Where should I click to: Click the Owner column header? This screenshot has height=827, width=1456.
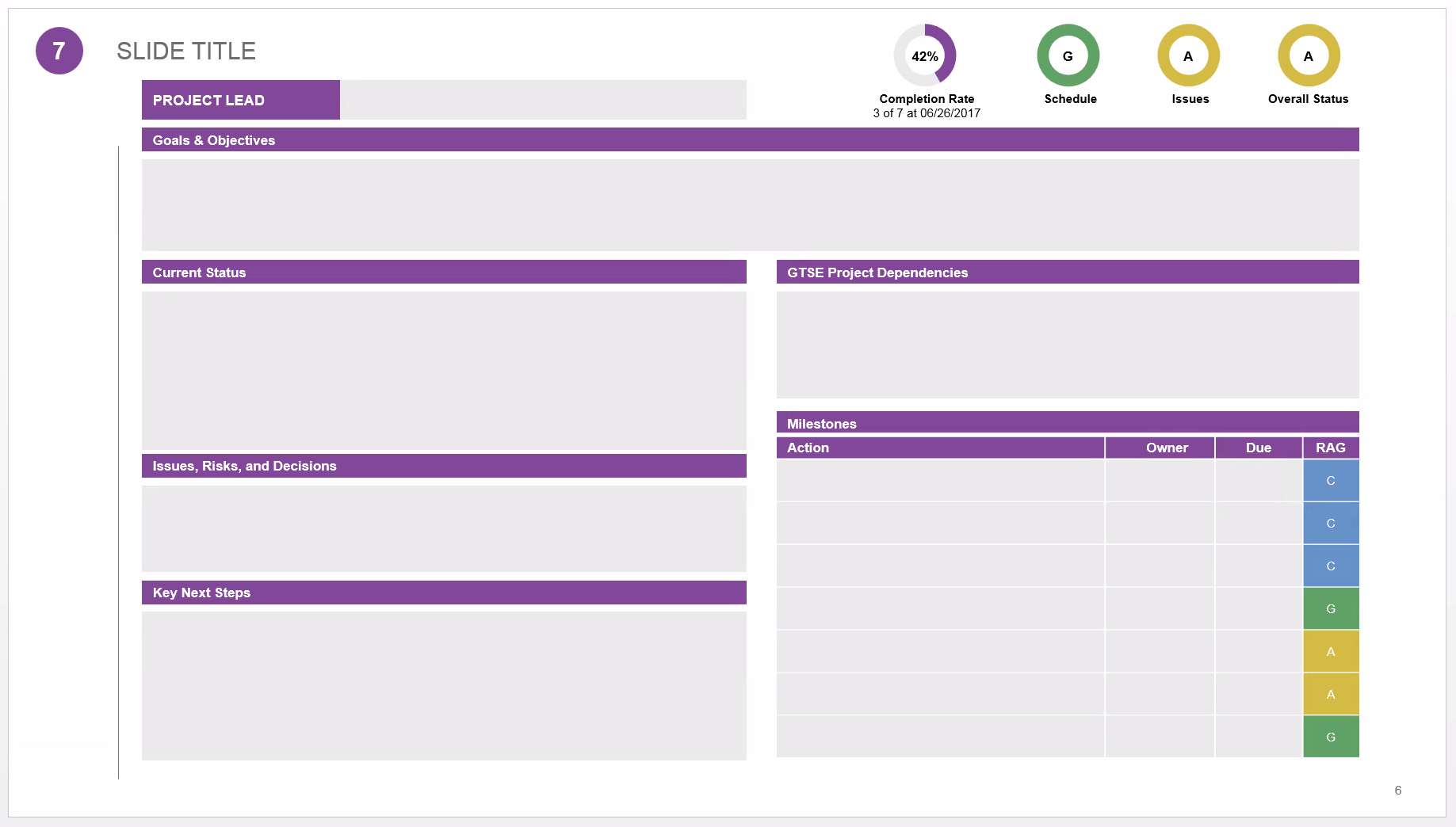[x=1166, y=448]
